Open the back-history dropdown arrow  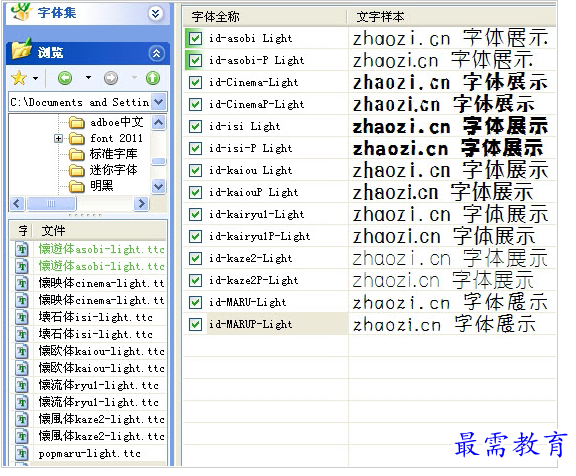(x=88, y=77)
